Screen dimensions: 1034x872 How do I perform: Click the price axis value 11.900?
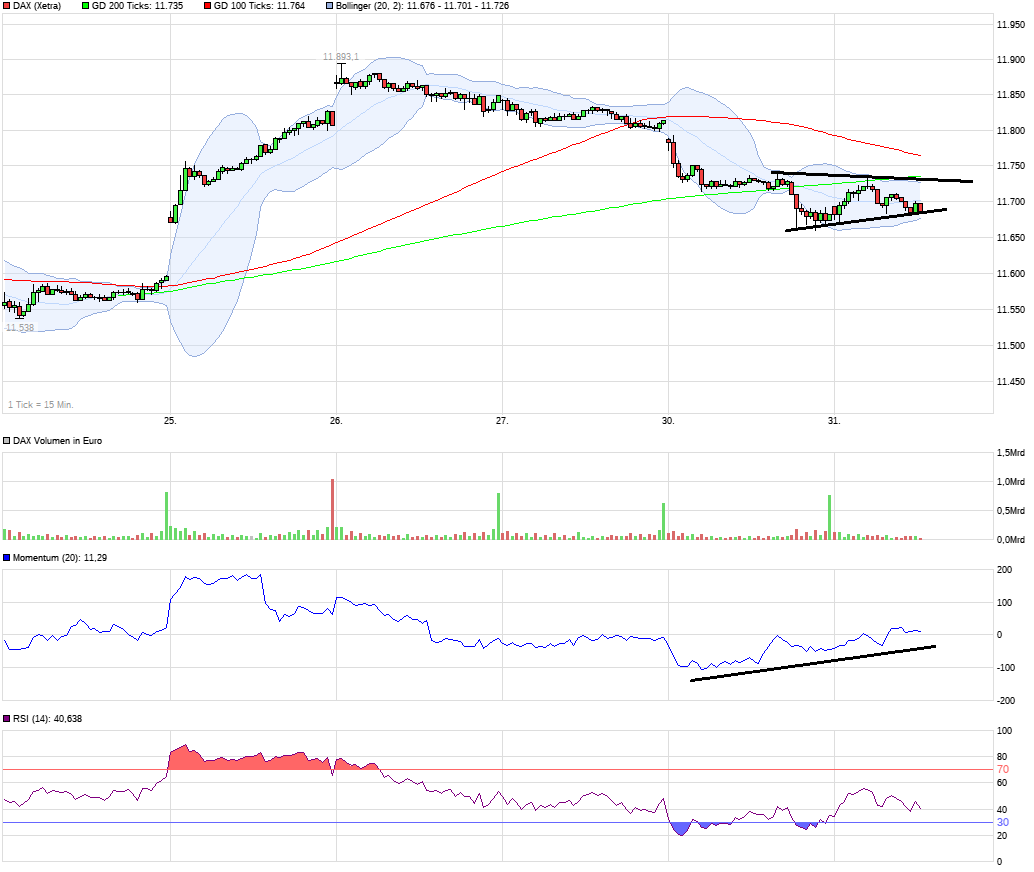point(1011,60)
